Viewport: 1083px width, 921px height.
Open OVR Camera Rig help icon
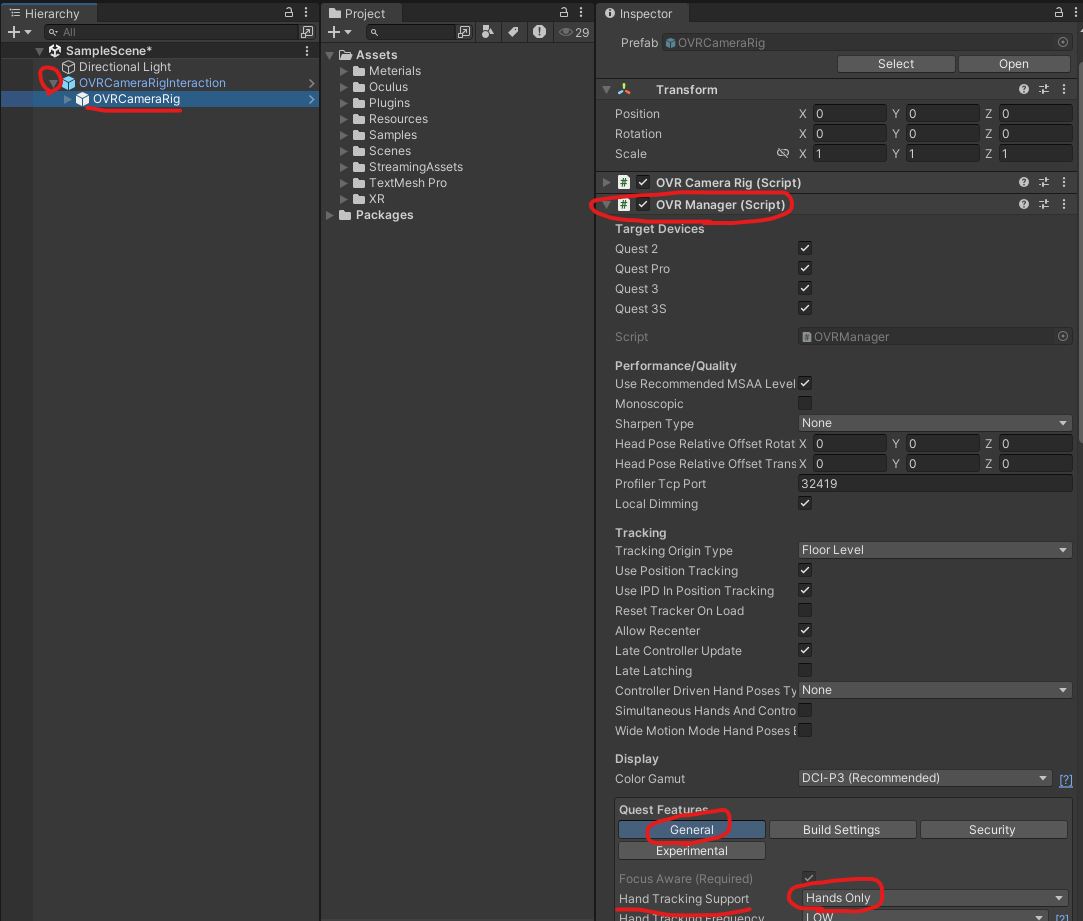tap(1024, 182)
